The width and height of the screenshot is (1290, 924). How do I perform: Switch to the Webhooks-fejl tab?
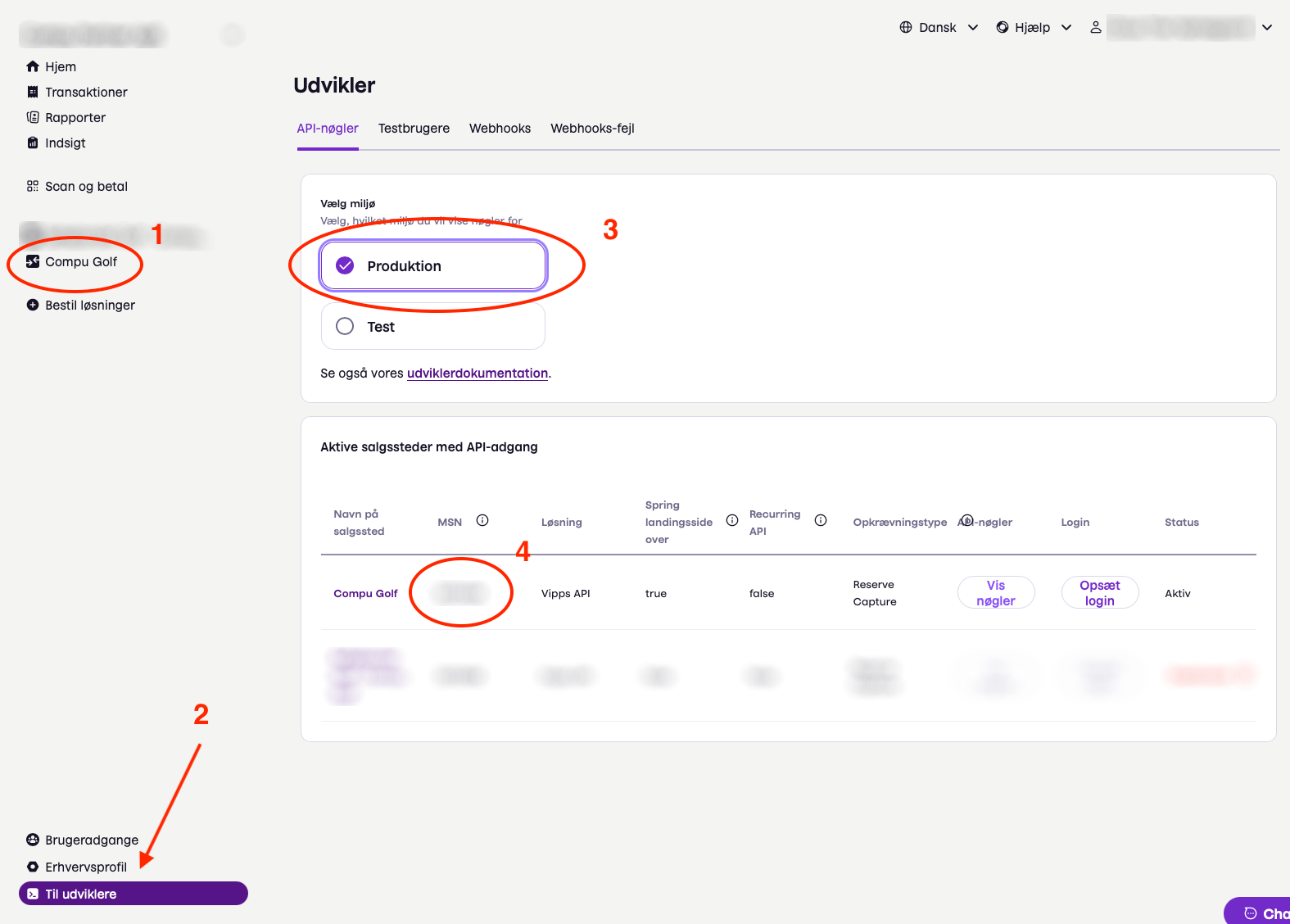point(592,129)
